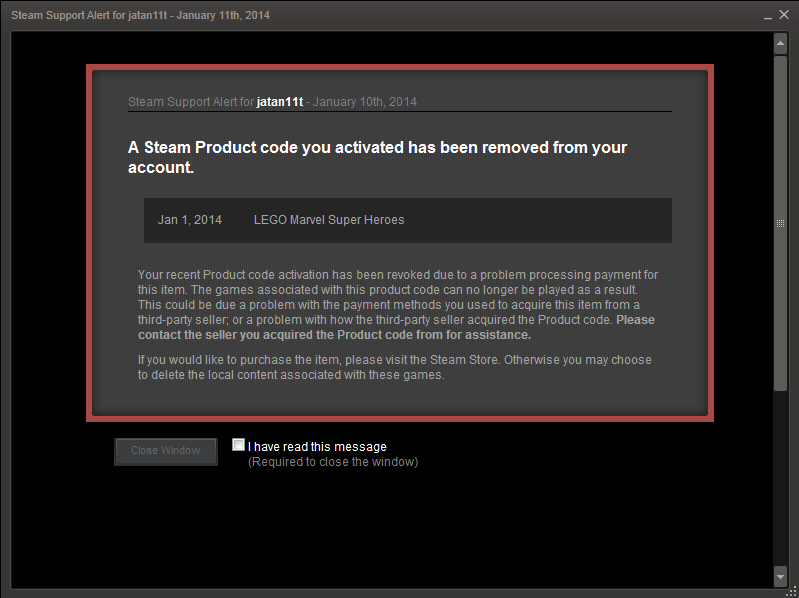799x598 pixels.
Task: Click the scroll down arrow icon
Action: (780, 576)
